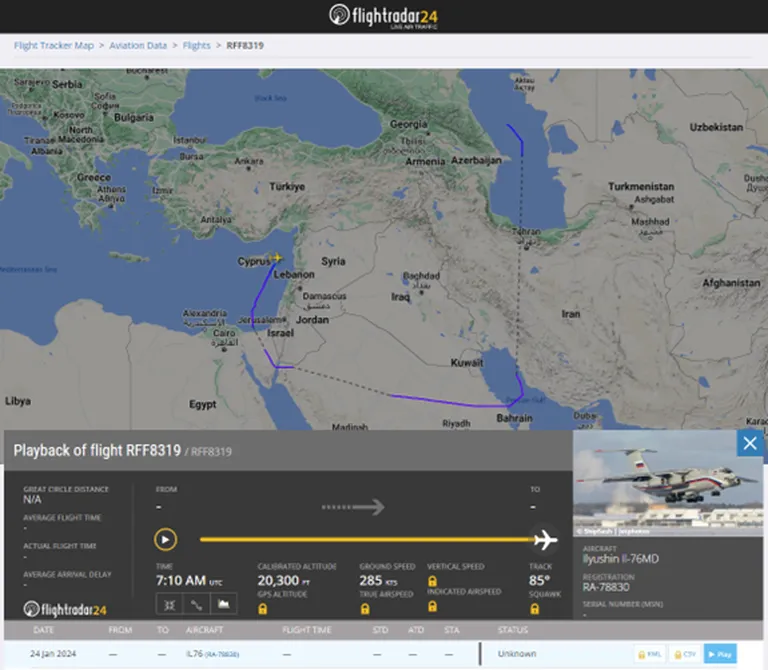Click the 'Ilyushin Il-76MD' aircraft name

621,559
